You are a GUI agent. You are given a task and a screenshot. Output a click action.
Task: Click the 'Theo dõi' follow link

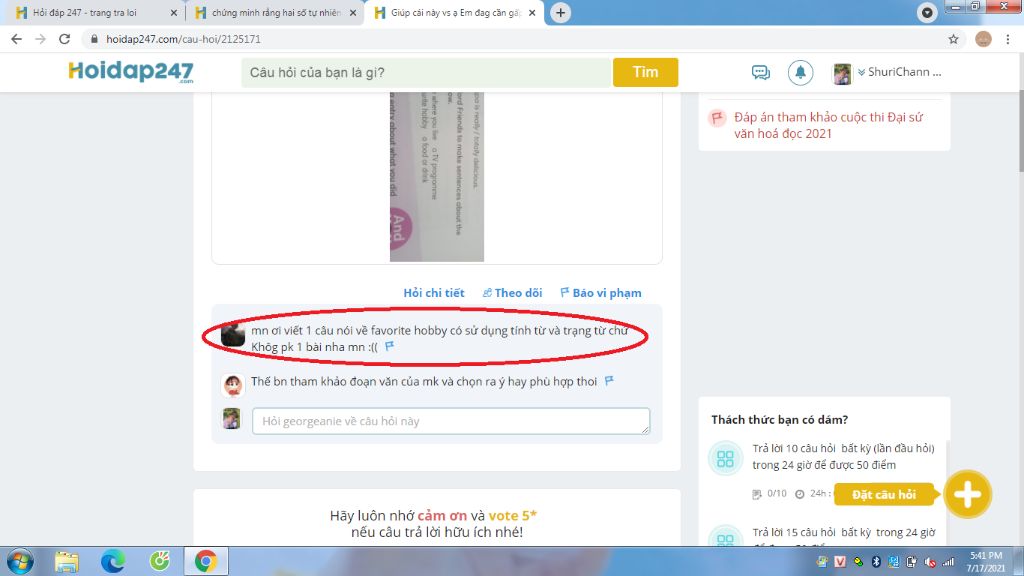[513, 293]
